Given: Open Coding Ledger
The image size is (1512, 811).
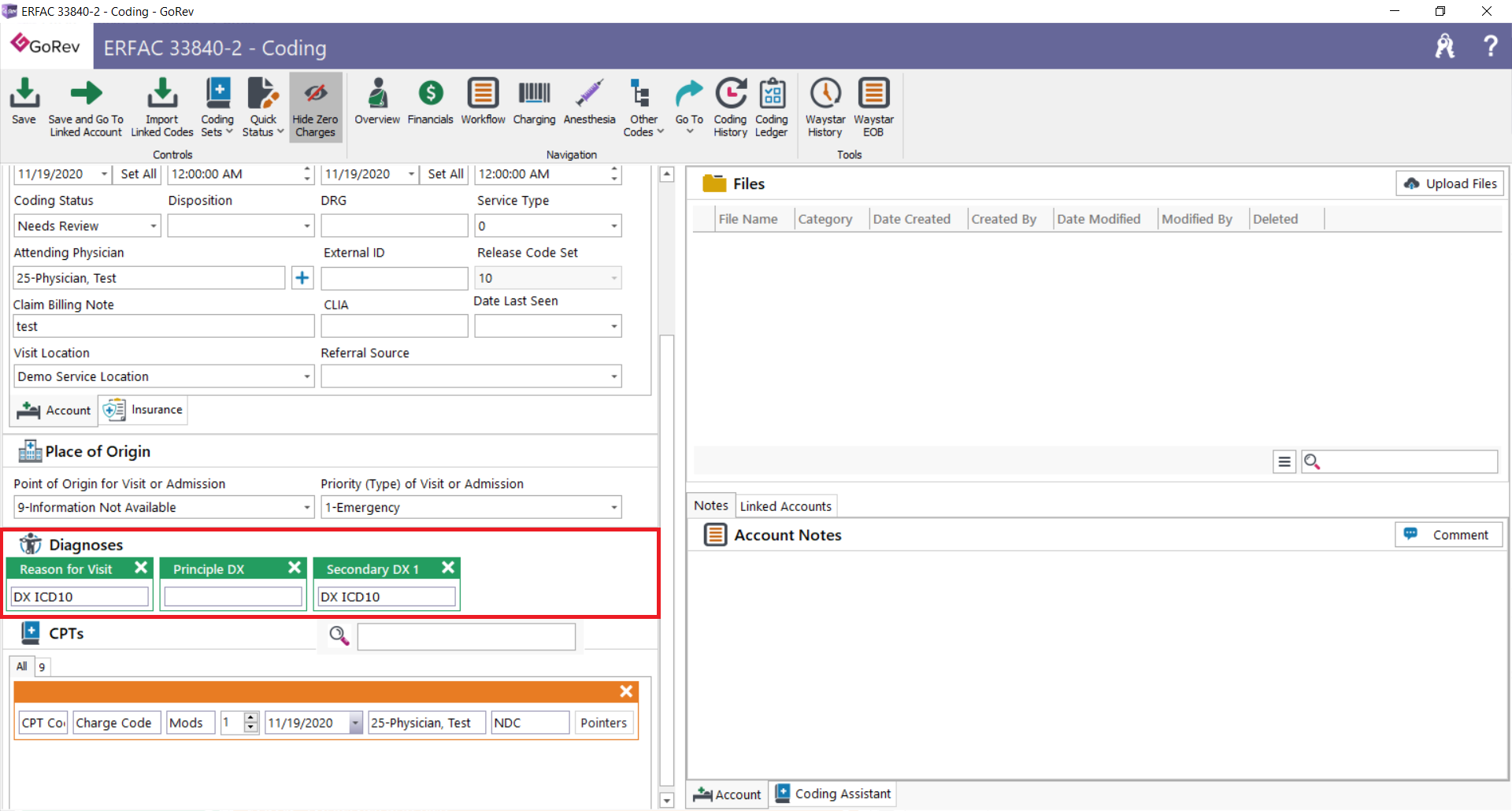Looking at the screenshot, I should (x=772, y=108).
